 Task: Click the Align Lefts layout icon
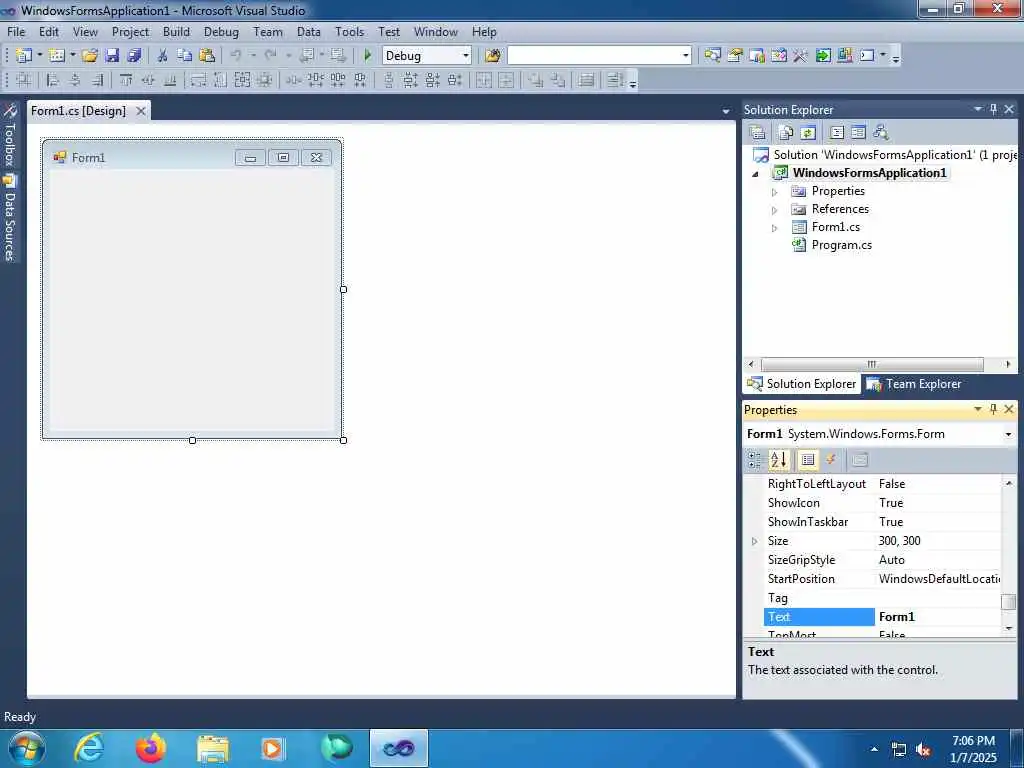[53, 80]
